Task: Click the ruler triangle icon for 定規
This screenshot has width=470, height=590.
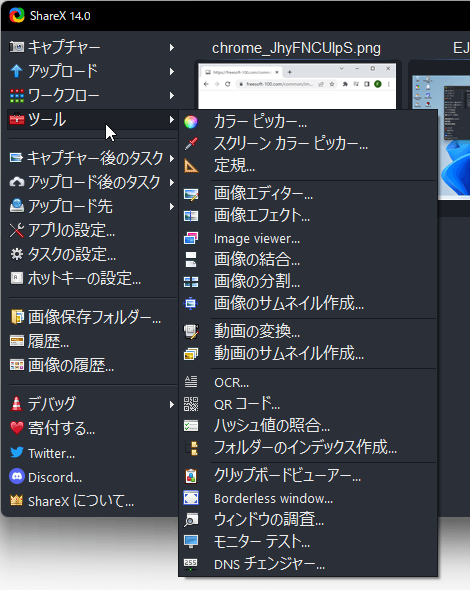Action: point(191,166)
